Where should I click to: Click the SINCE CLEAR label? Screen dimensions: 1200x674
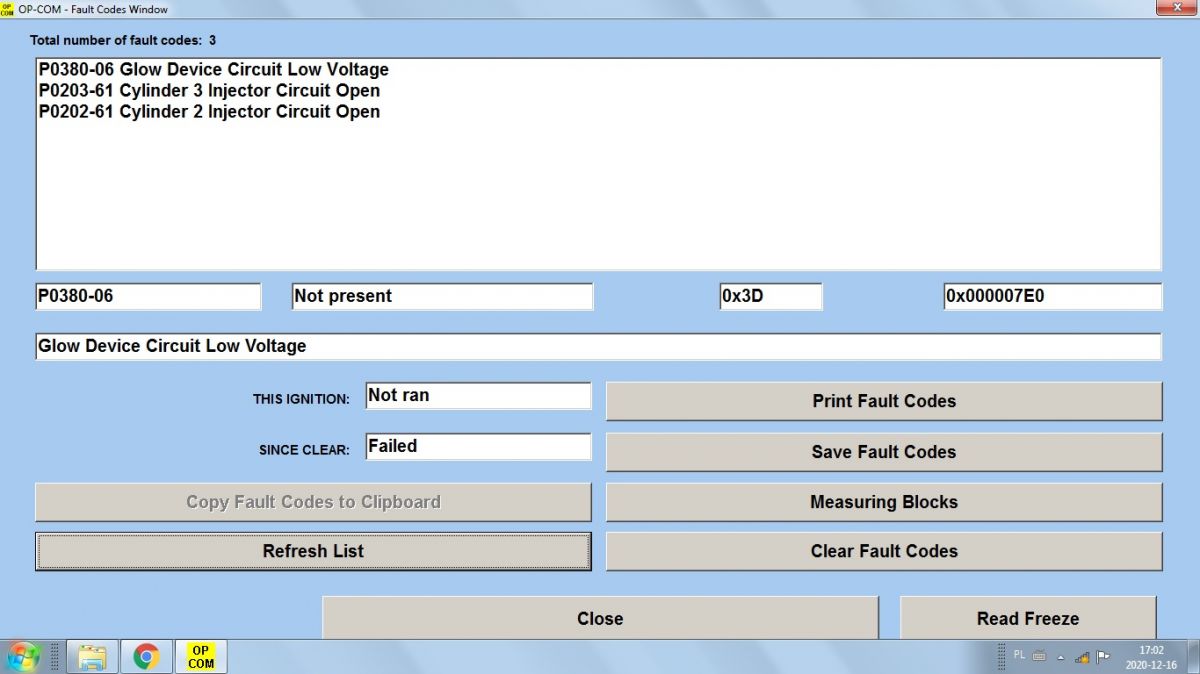click(x=304, y=450)
